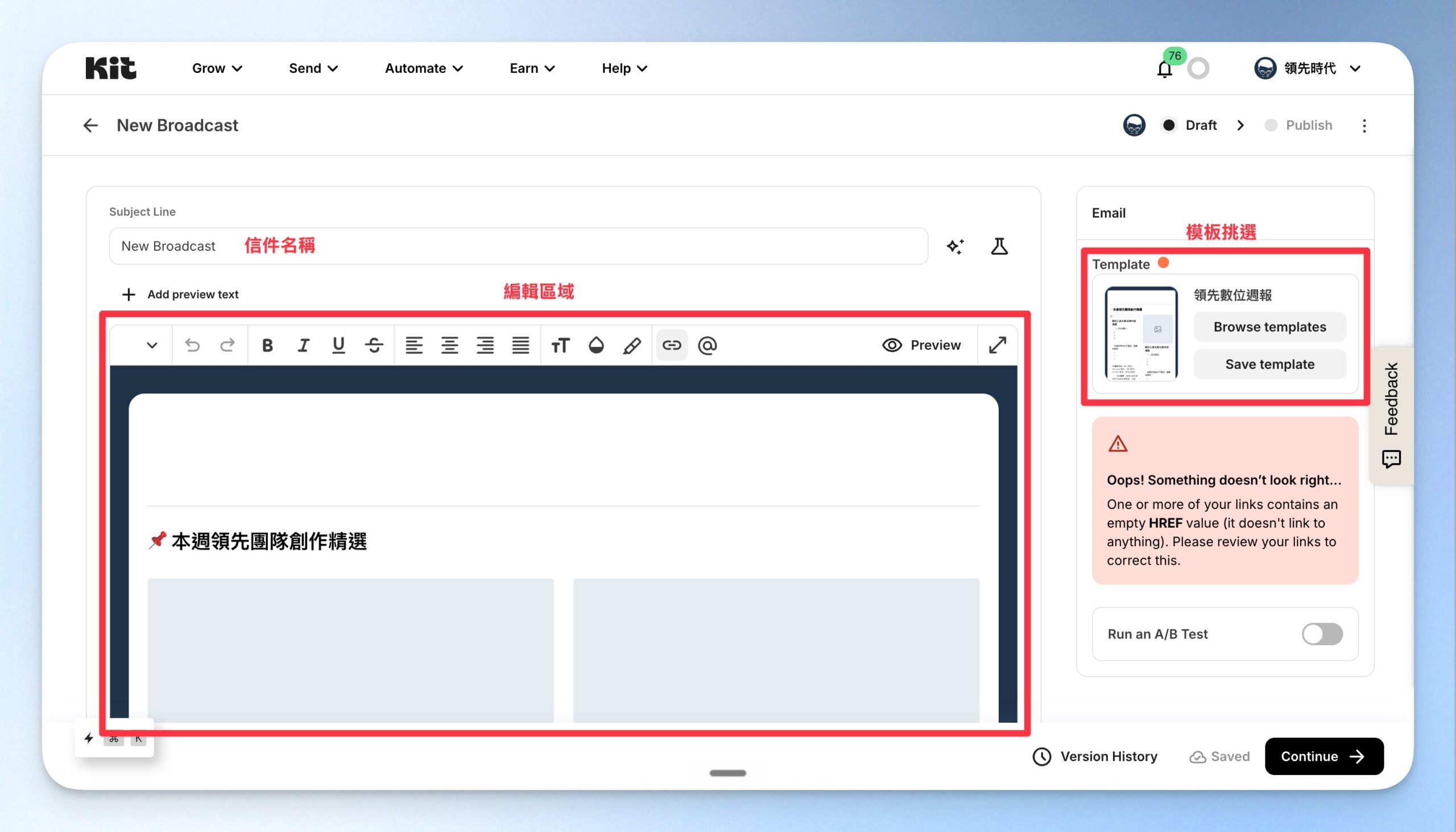
Task: Open the Earn menu
Action: pos(532,68)
